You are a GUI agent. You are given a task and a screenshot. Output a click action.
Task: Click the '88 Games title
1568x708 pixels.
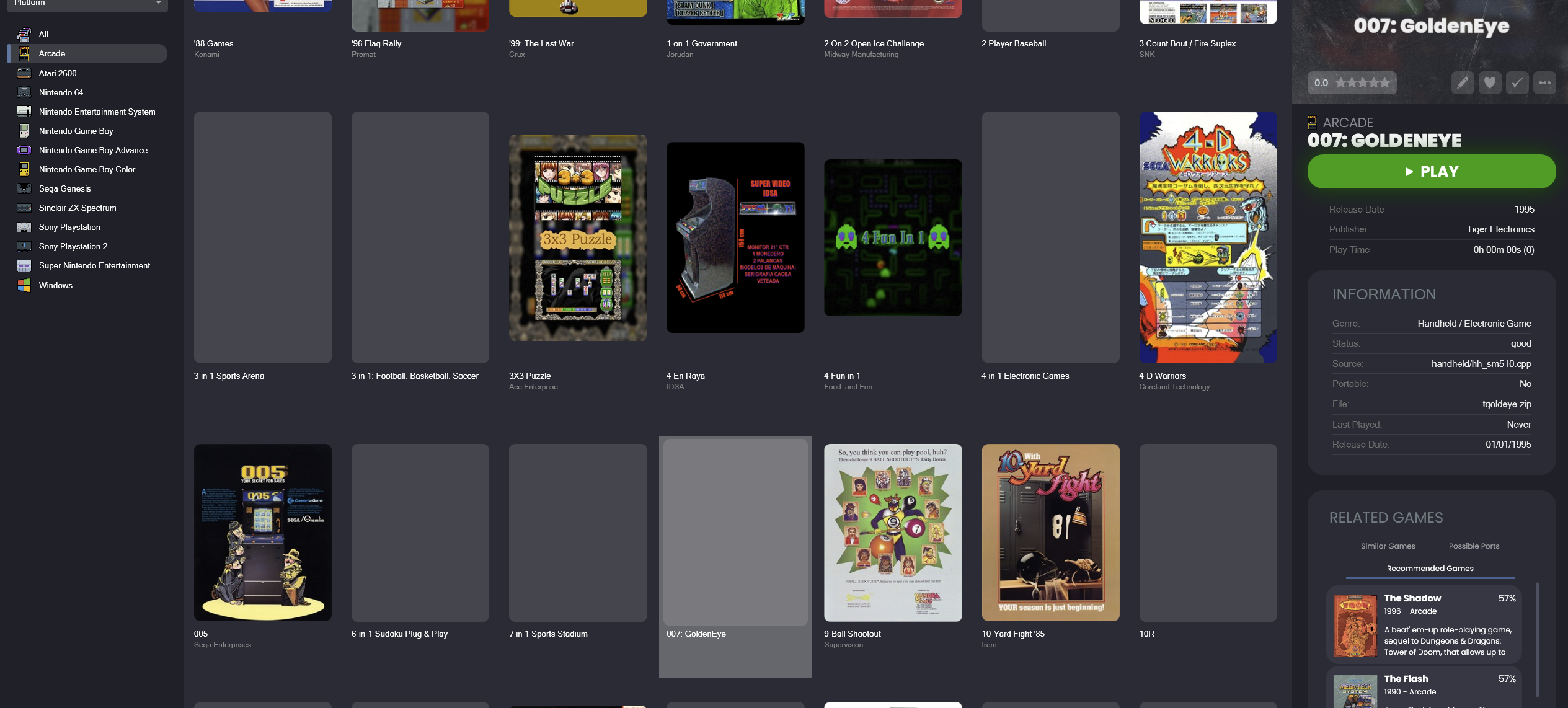click(x=213, y=43)
